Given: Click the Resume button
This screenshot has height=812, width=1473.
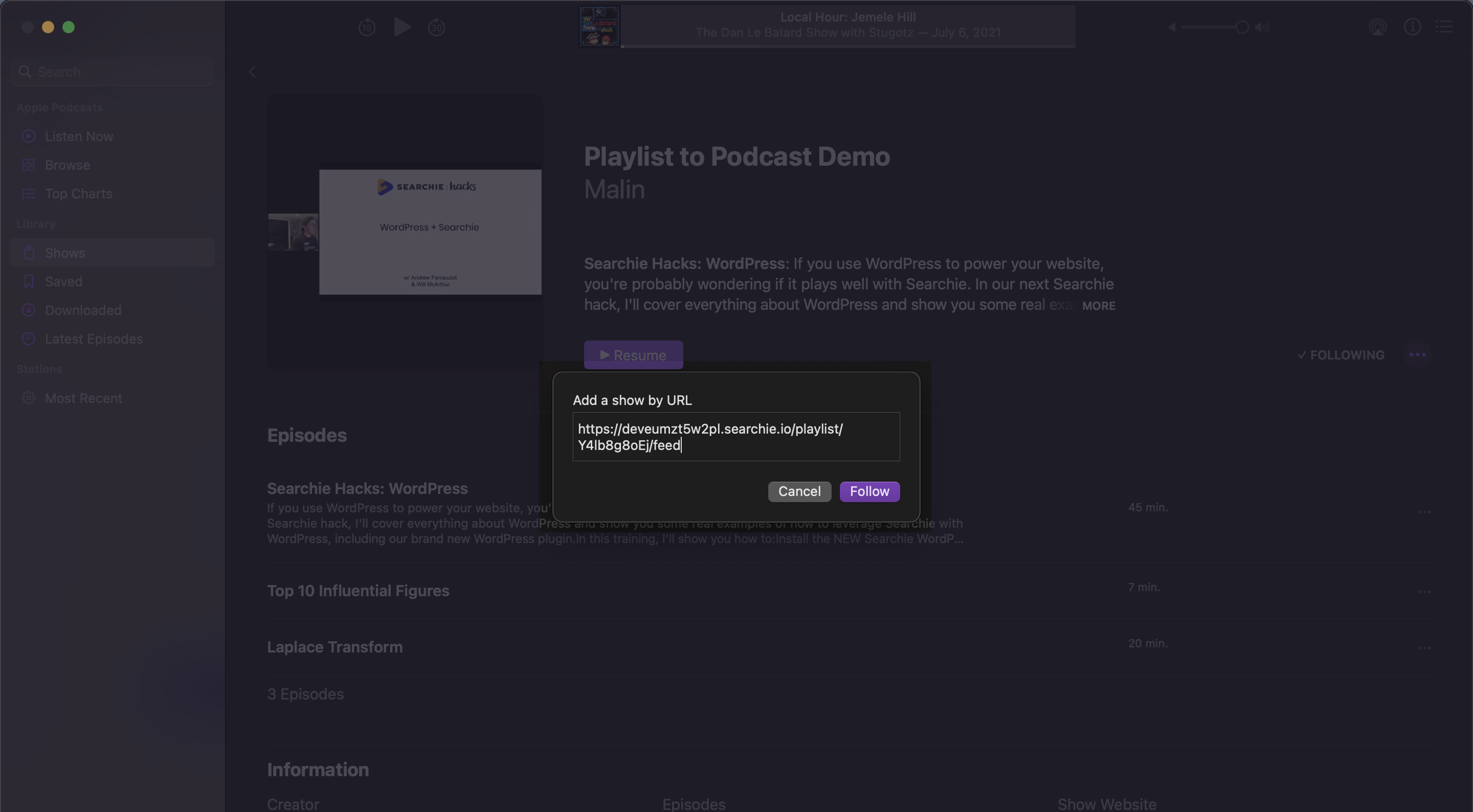Looking at the screenshot, I should click(x=633, y=355).
